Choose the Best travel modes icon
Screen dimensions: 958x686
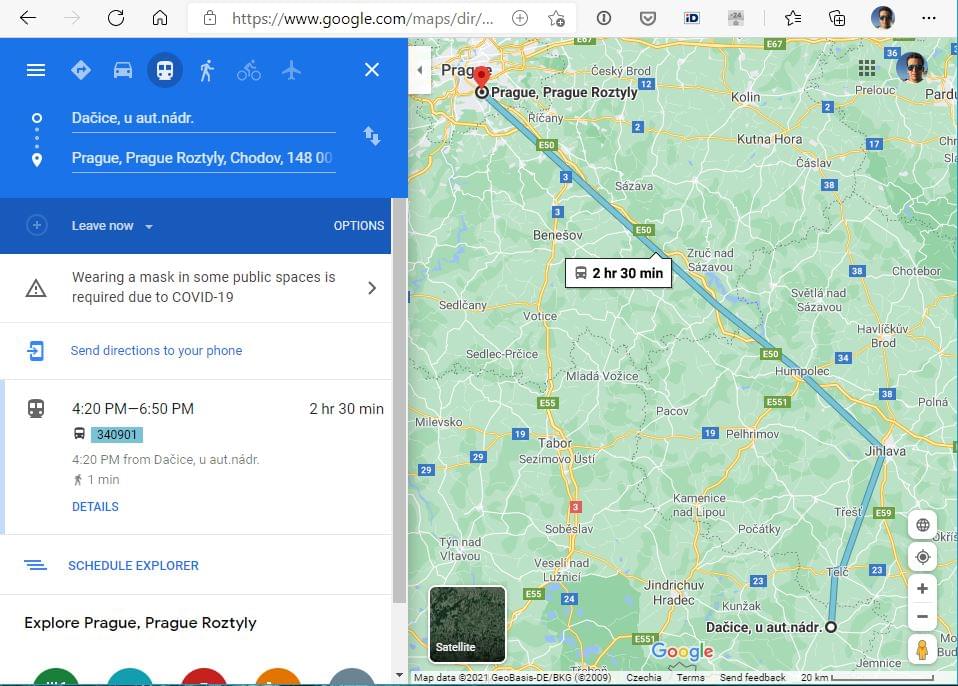pyautogui.click(x=81, y=70)
